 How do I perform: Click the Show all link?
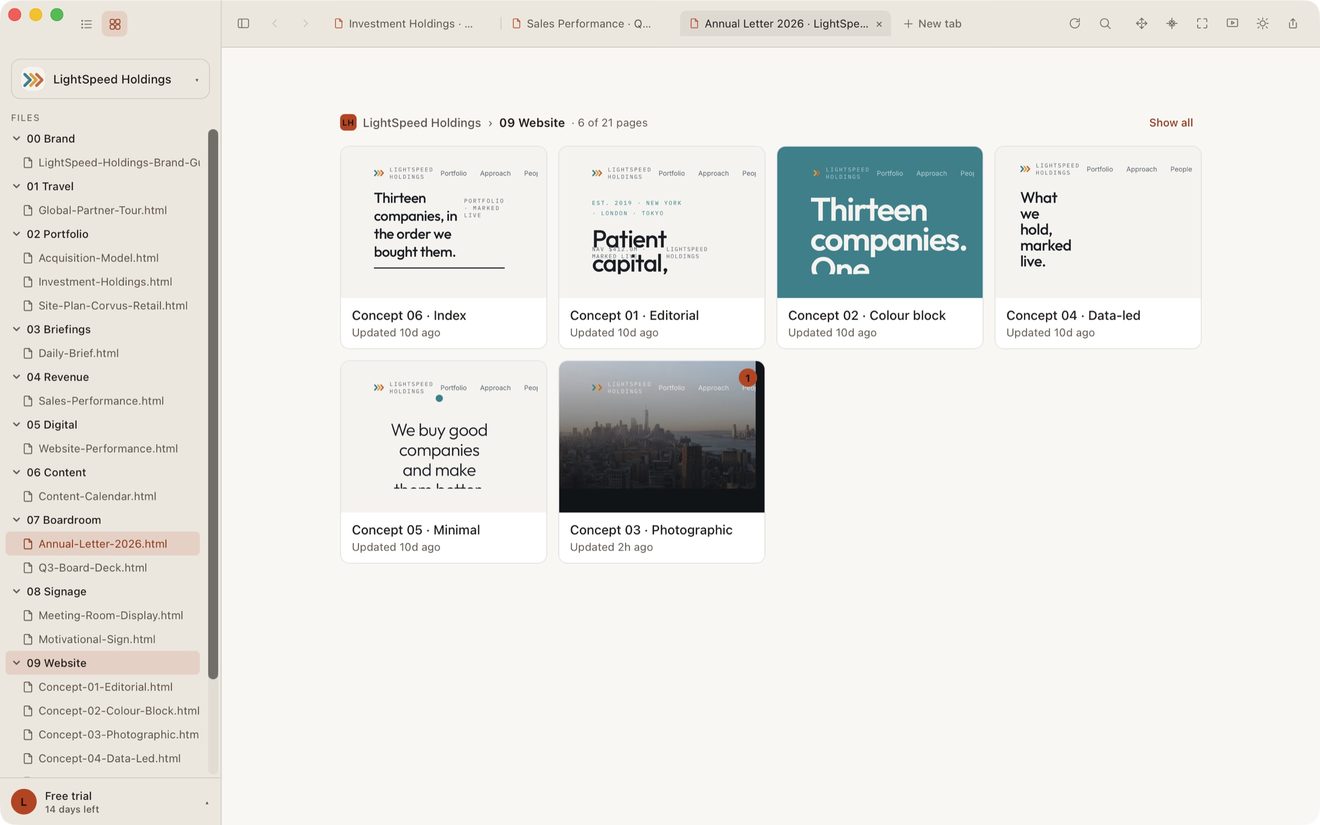coord(1171,123)
